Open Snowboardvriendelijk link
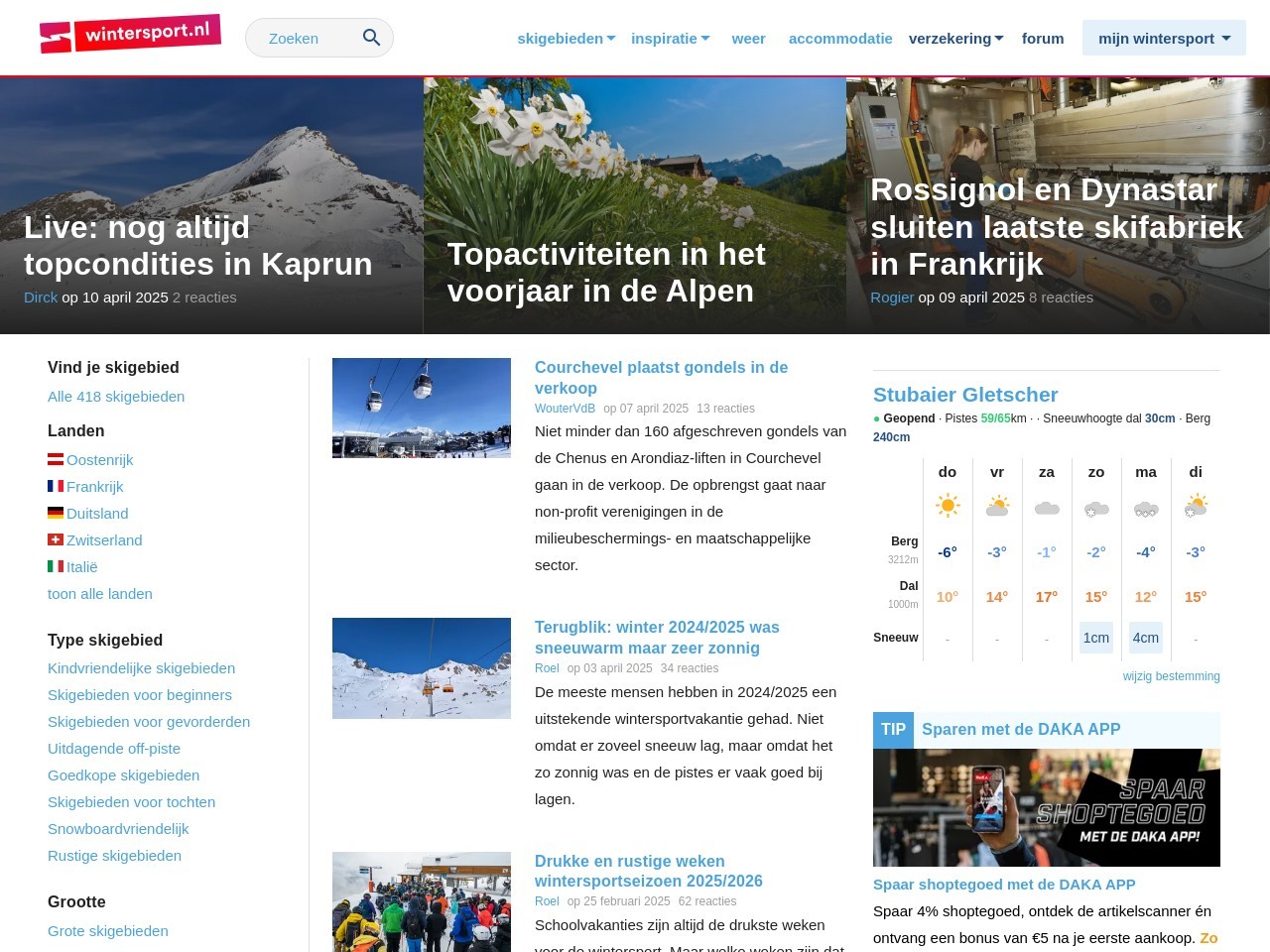 coord(118,828)
